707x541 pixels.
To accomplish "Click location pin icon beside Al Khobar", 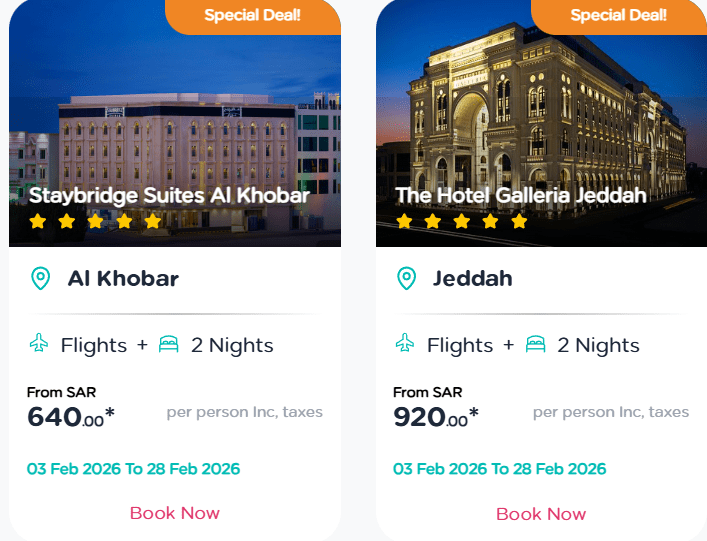I will [x=40, y=278].
